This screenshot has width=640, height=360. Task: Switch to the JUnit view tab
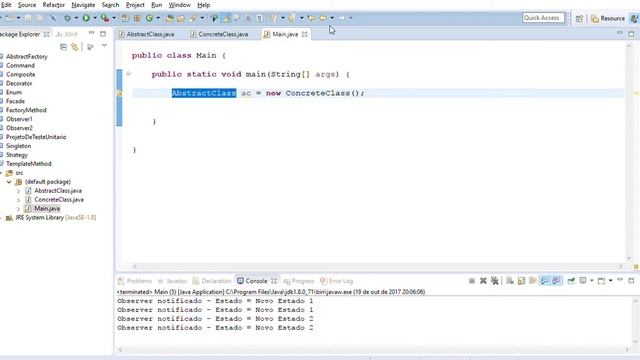67,34
